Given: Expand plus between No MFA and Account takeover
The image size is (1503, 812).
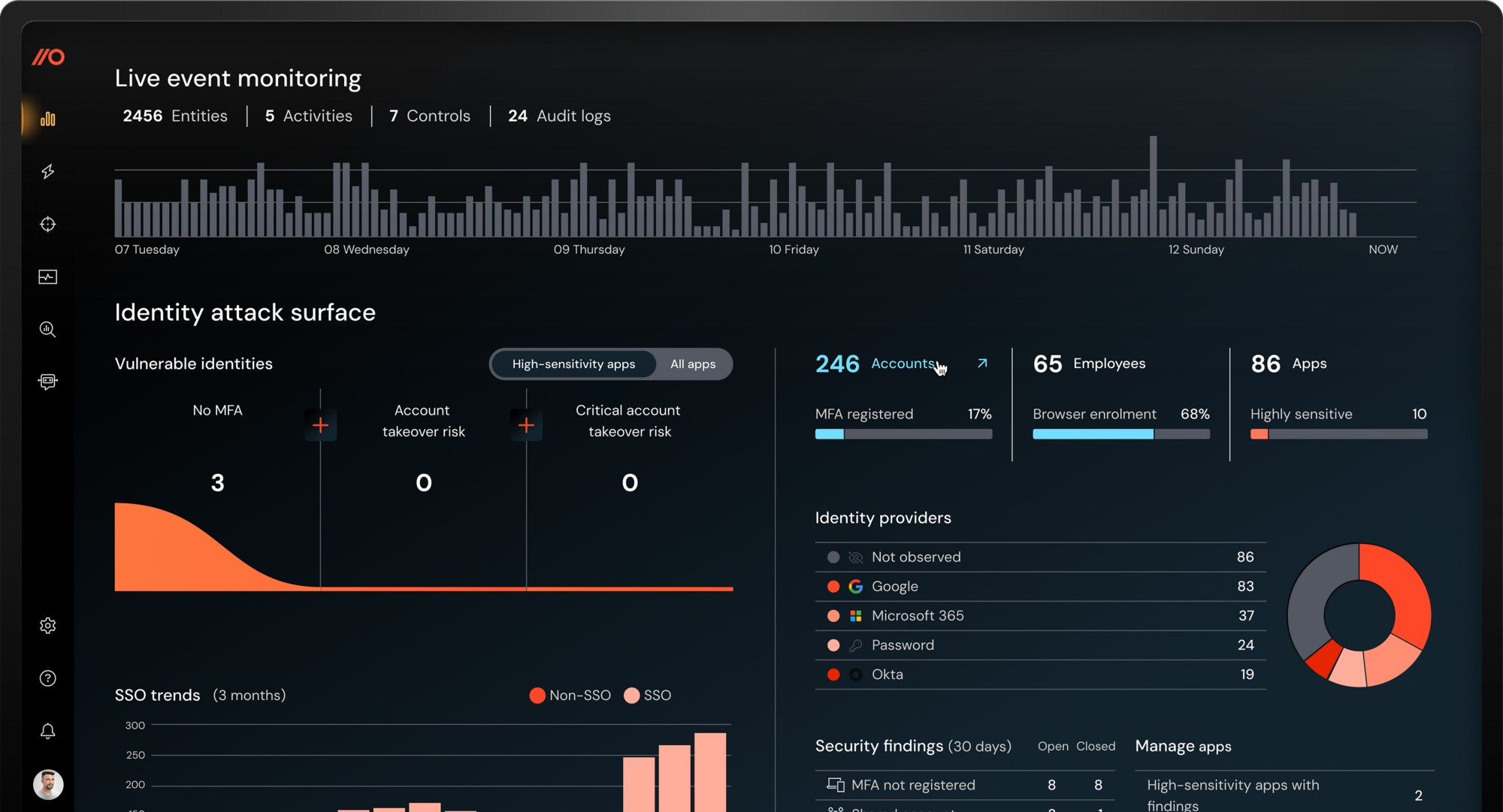Looking at the screenshot, I should pyautogui.click(x=321, y=425).
